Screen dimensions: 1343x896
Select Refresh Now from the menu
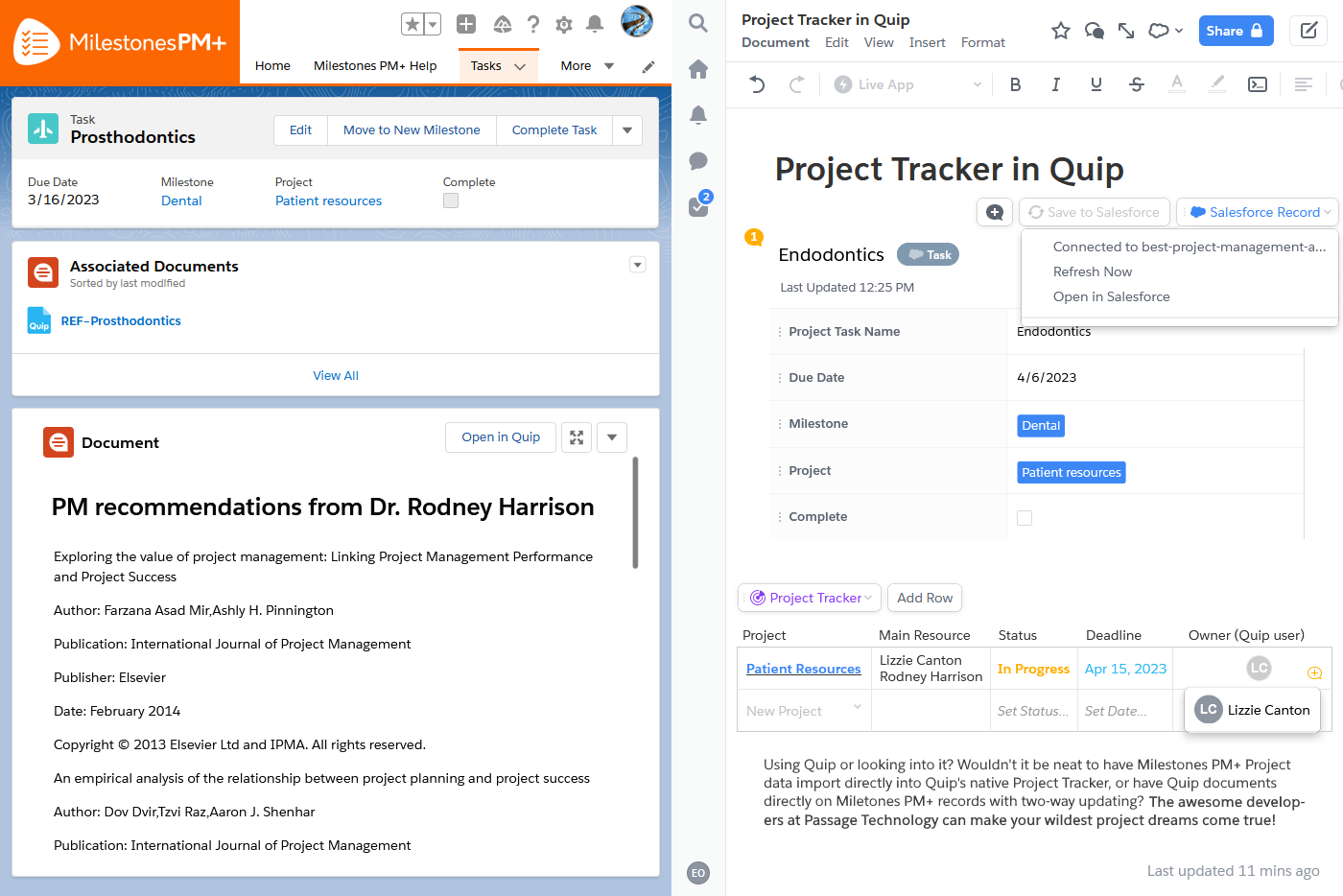tap(1093, 271)
